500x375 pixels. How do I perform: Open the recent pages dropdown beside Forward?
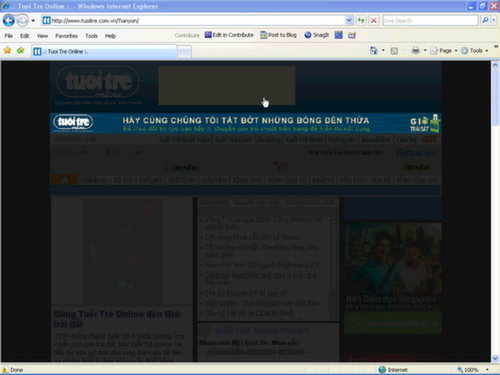point(33,21)
